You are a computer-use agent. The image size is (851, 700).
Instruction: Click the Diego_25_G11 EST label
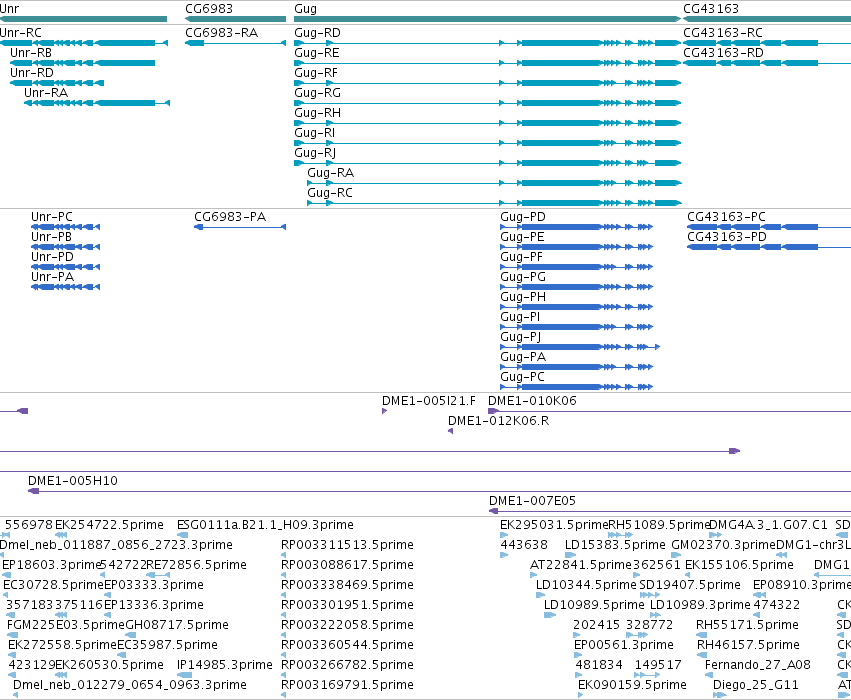pyautogui.click(x=755, y=685)
